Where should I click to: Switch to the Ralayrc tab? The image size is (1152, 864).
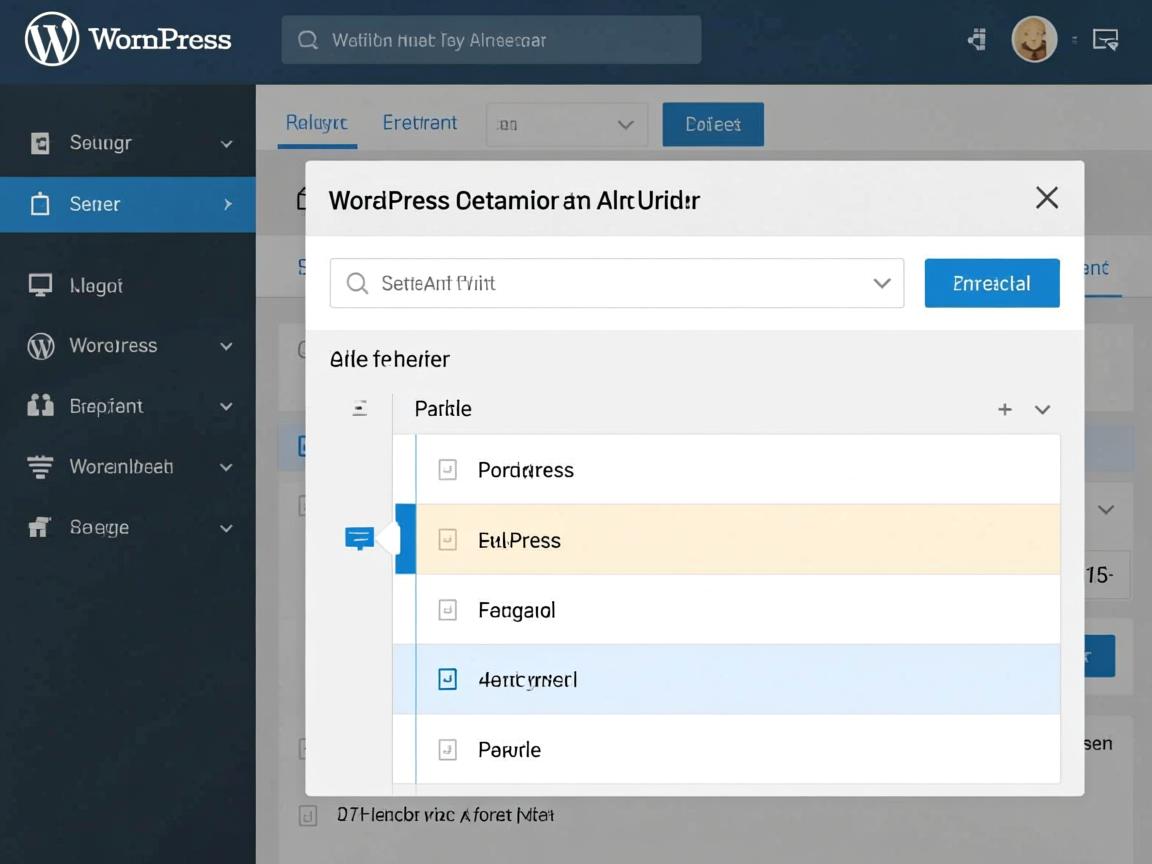pos(316,122)
